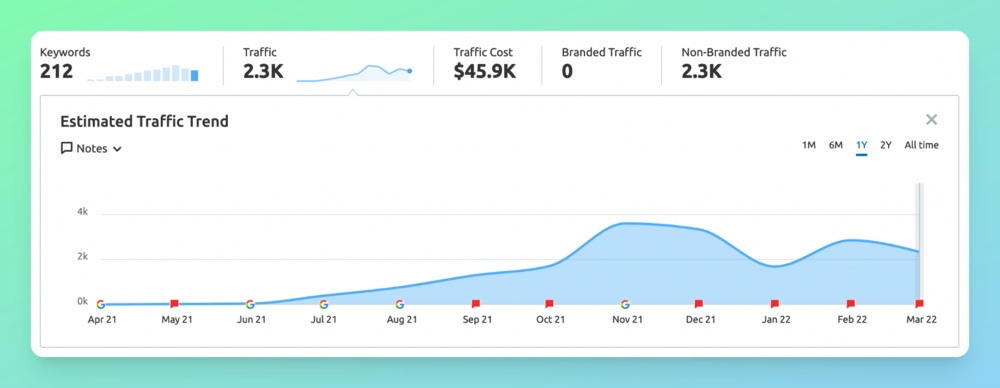The width and height of the screenshot is (1000, 388).
Task: Click the Non-Branded Traffic label
Action: [x=734, y=52]
